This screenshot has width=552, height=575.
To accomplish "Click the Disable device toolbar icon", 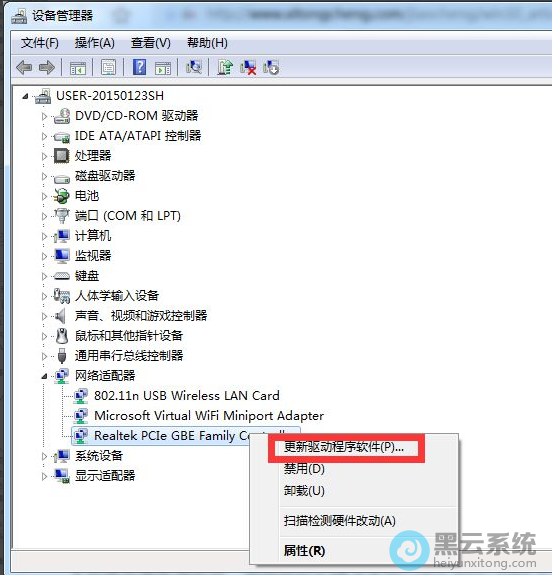I will pyautogui.click(x=271, y=67).
